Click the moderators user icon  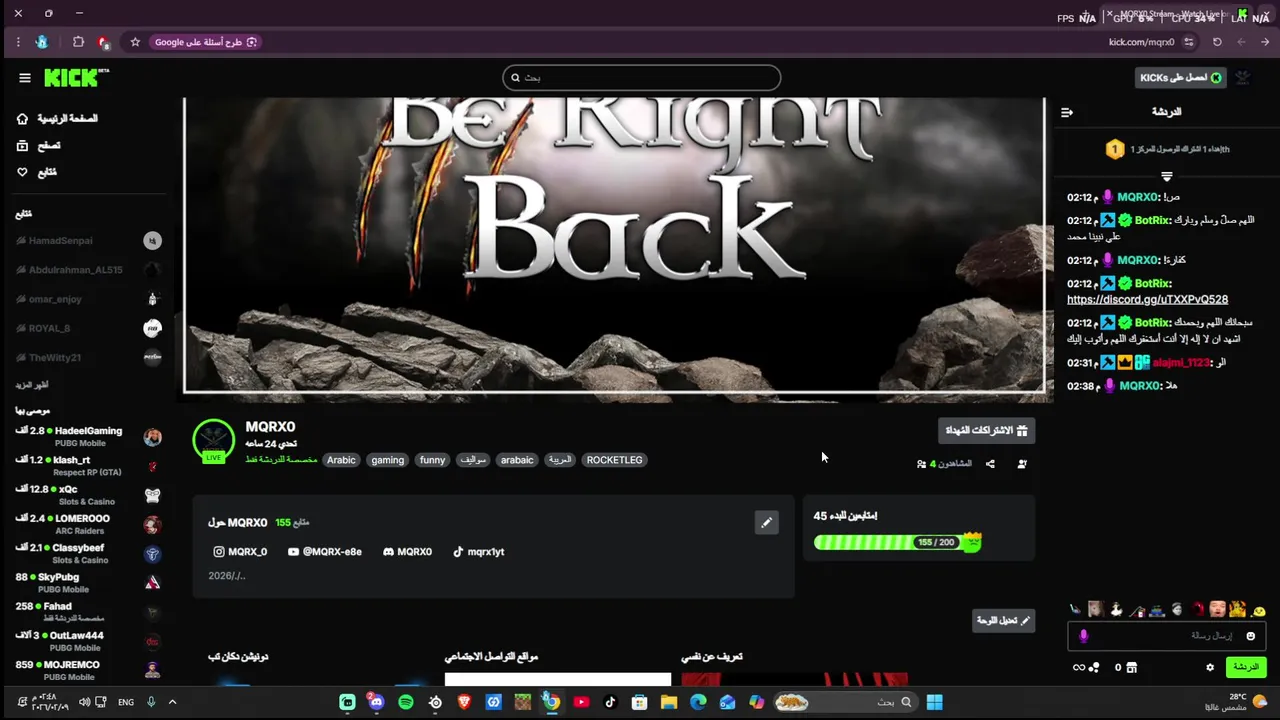(x=1022, y=464)
